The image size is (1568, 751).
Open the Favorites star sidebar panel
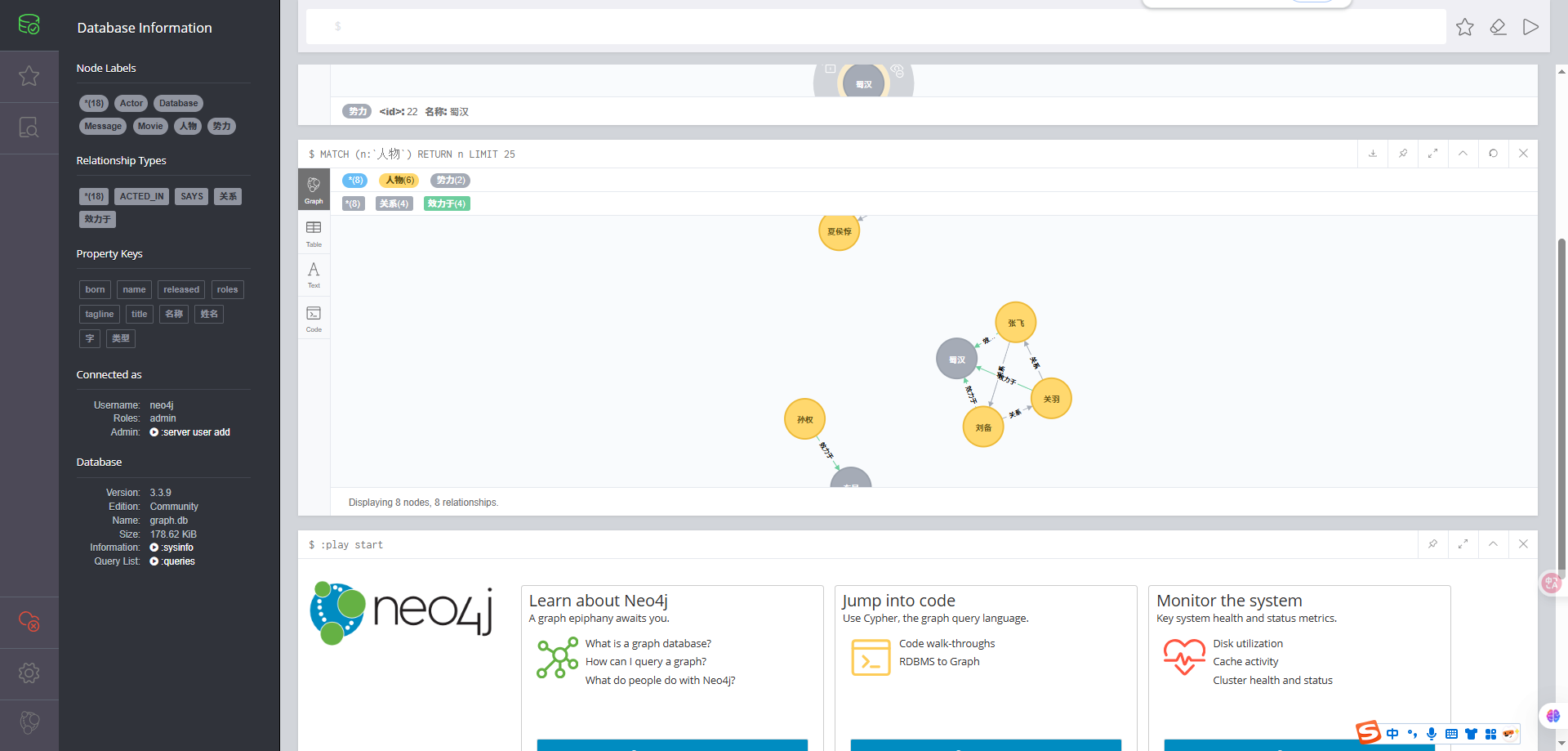pos(29,76)
